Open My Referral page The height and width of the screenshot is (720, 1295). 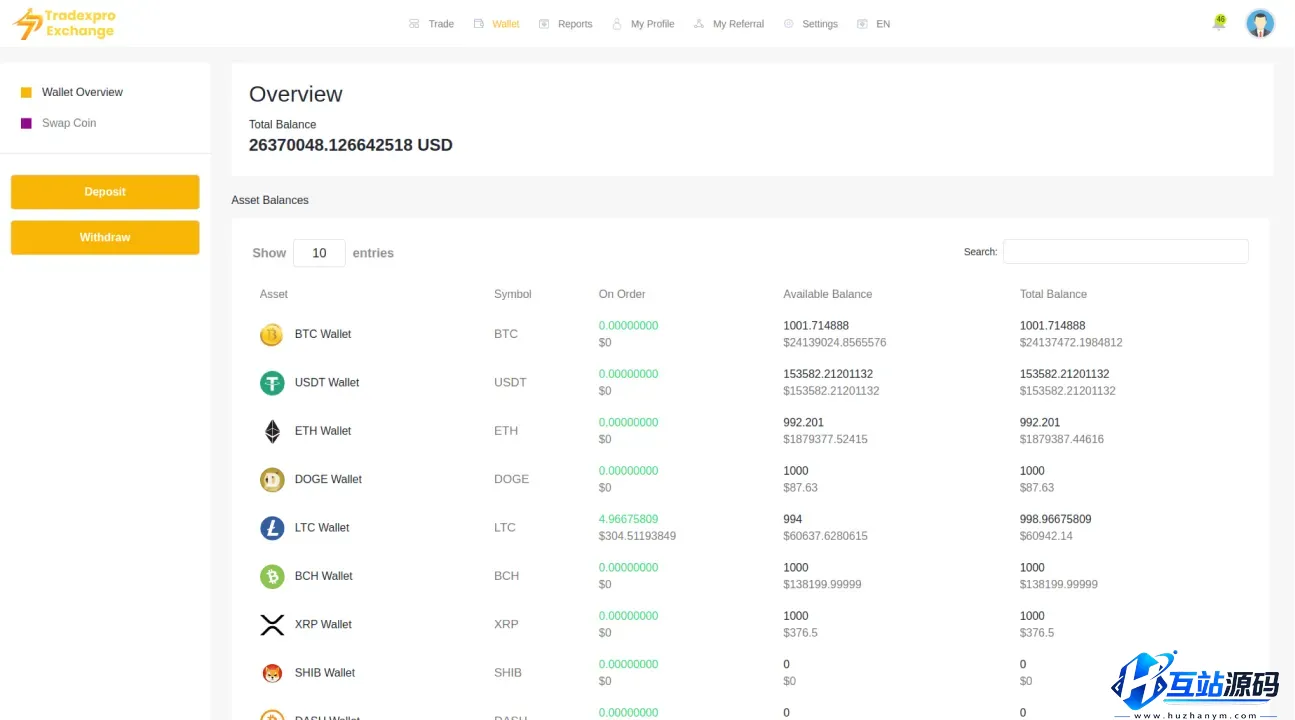(739, 24)
